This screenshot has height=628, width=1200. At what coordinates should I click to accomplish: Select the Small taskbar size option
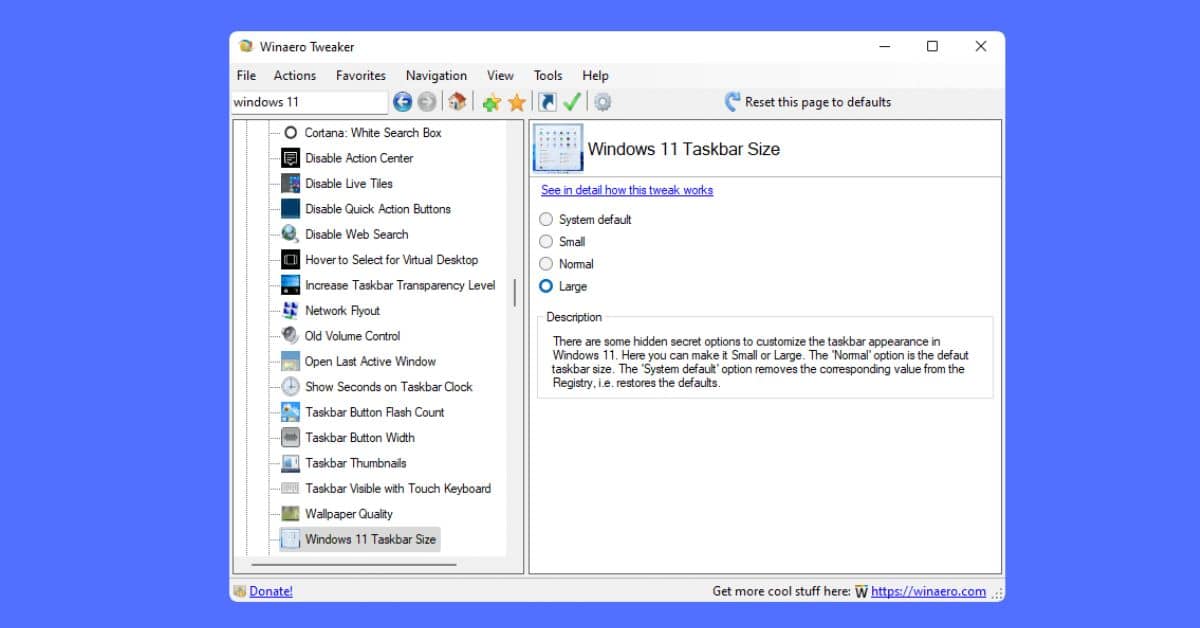546,241
